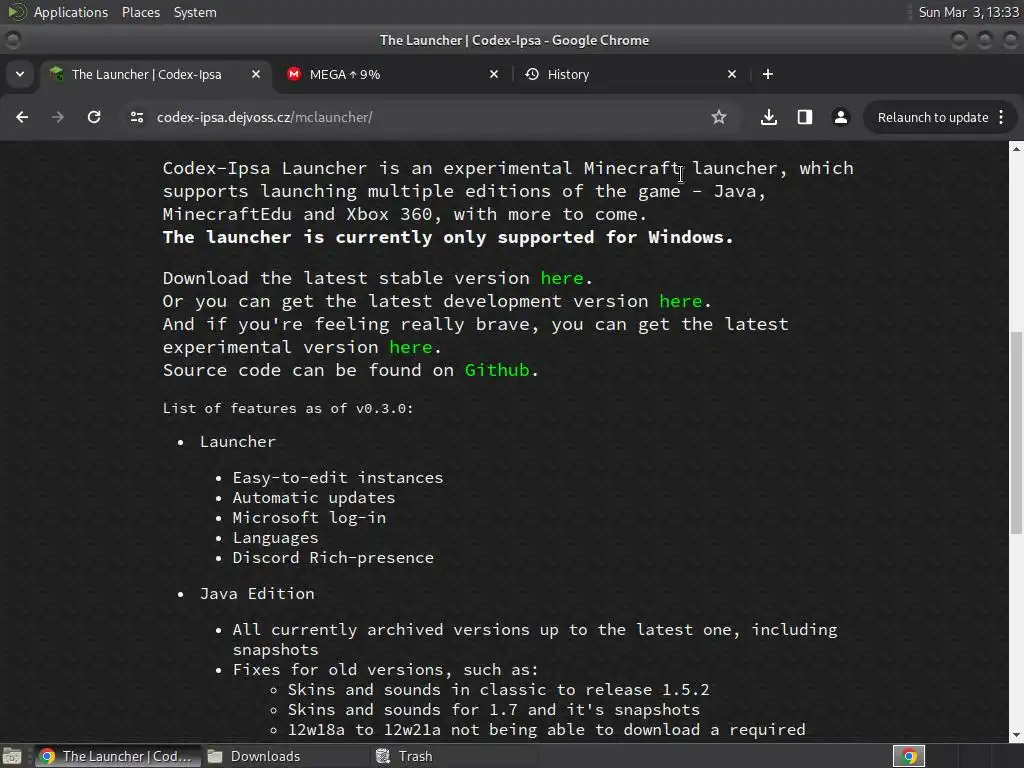Image resolution: width=1024 pixels, height=768 pixels.
Task: Reload the current page
Action: [x=94, y=117]
